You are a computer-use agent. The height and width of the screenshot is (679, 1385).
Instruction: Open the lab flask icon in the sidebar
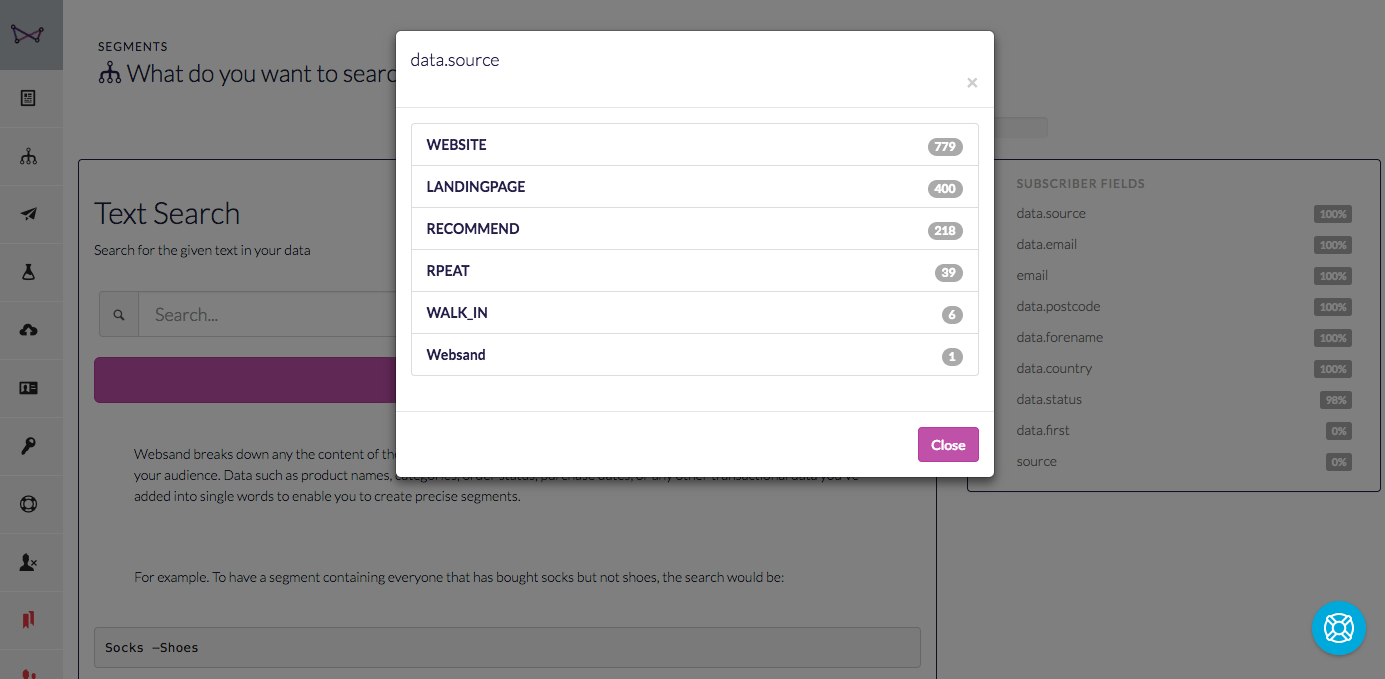(28, 272)
